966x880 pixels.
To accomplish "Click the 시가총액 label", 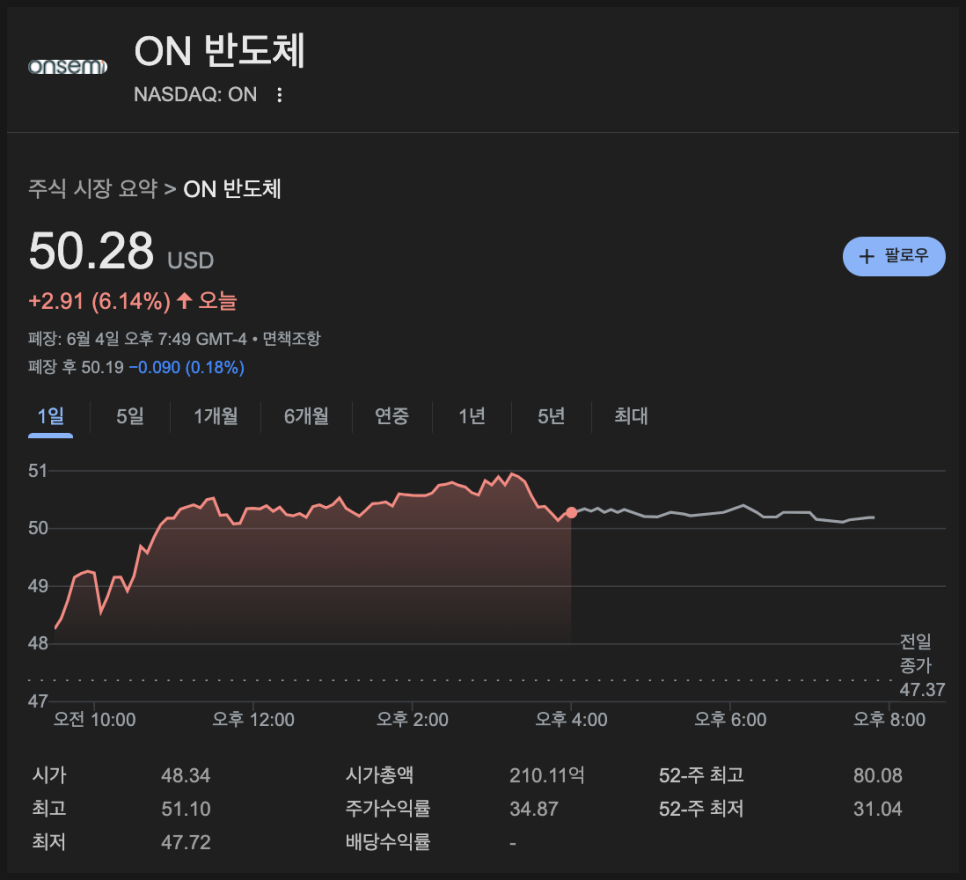I will (x=380, y=775).
